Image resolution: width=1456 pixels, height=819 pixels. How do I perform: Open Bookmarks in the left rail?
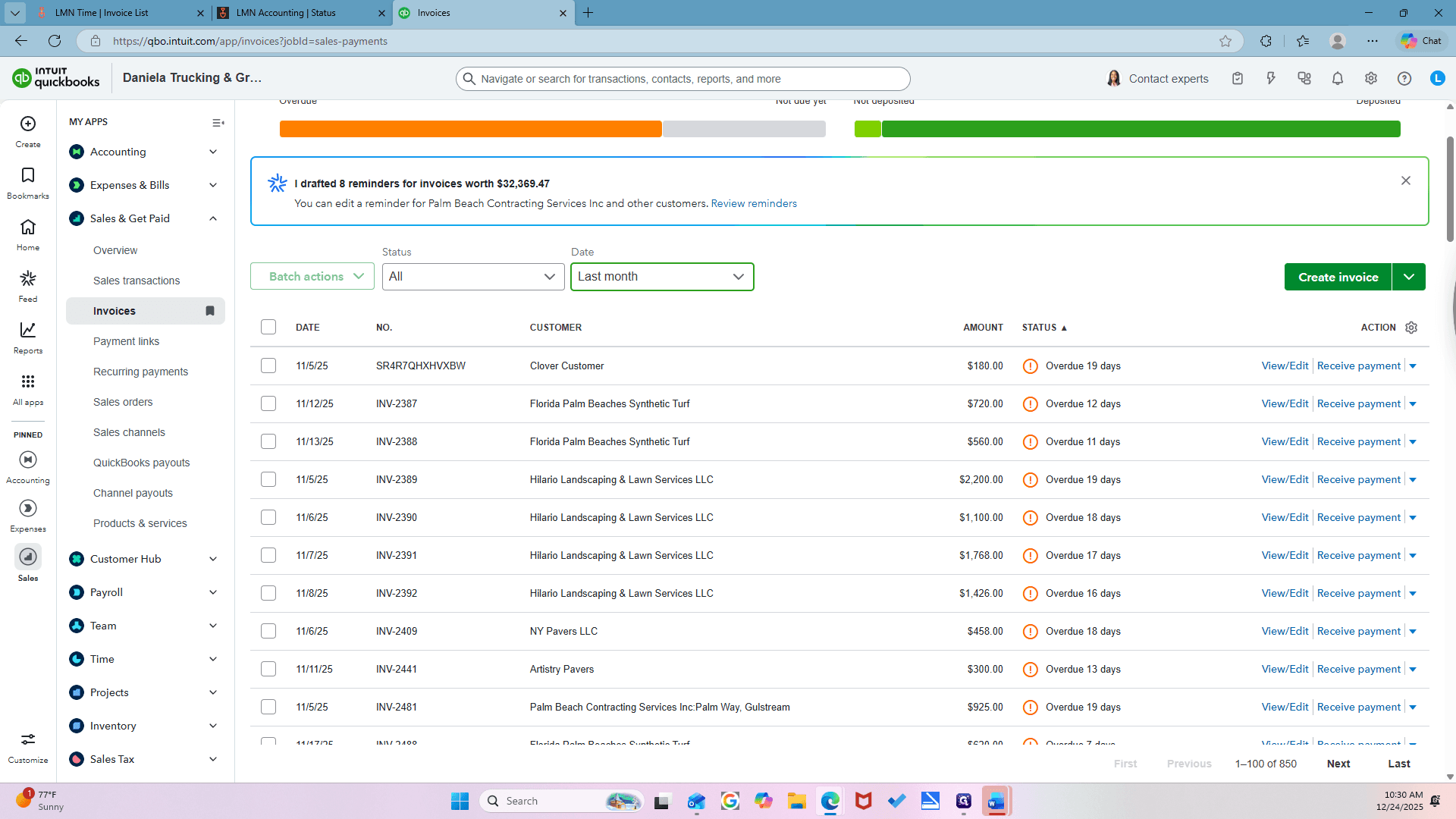tap(28, 183)
